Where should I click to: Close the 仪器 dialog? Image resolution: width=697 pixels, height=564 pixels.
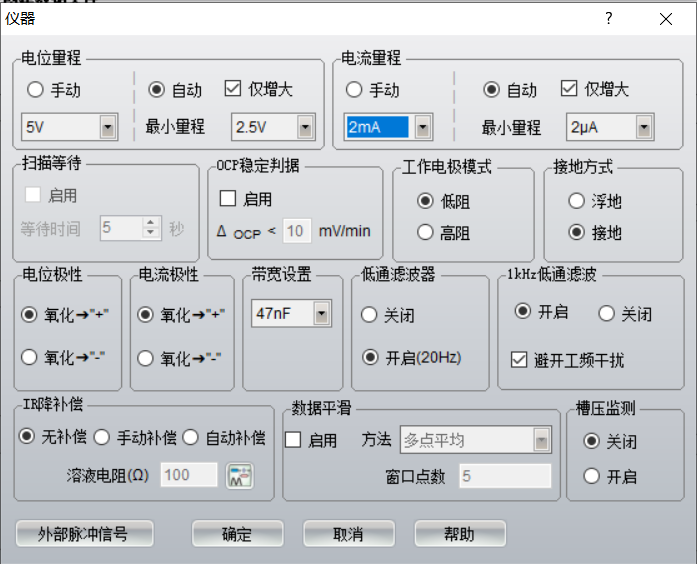(665, 19)
